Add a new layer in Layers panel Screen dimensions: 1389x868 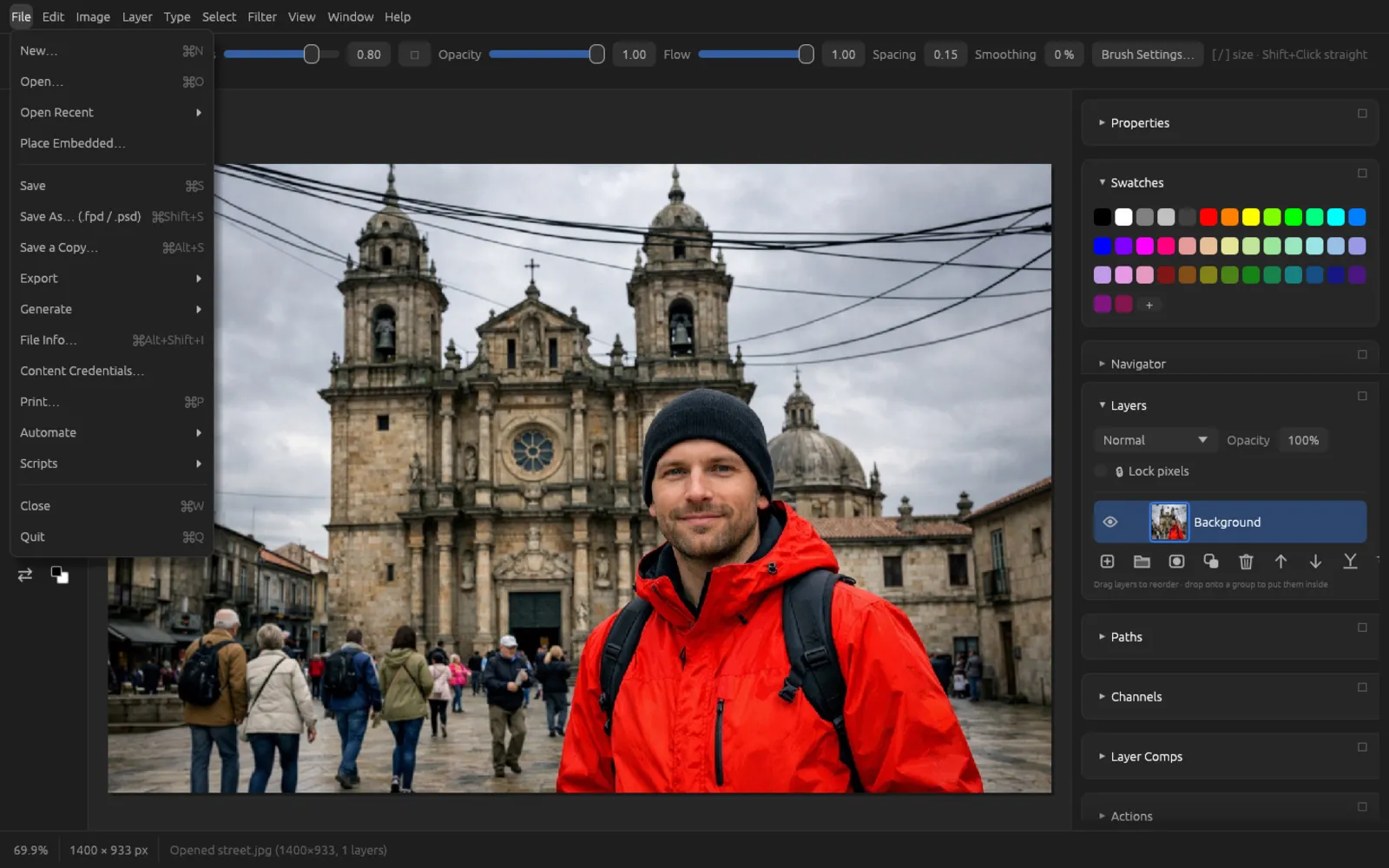1107,562
